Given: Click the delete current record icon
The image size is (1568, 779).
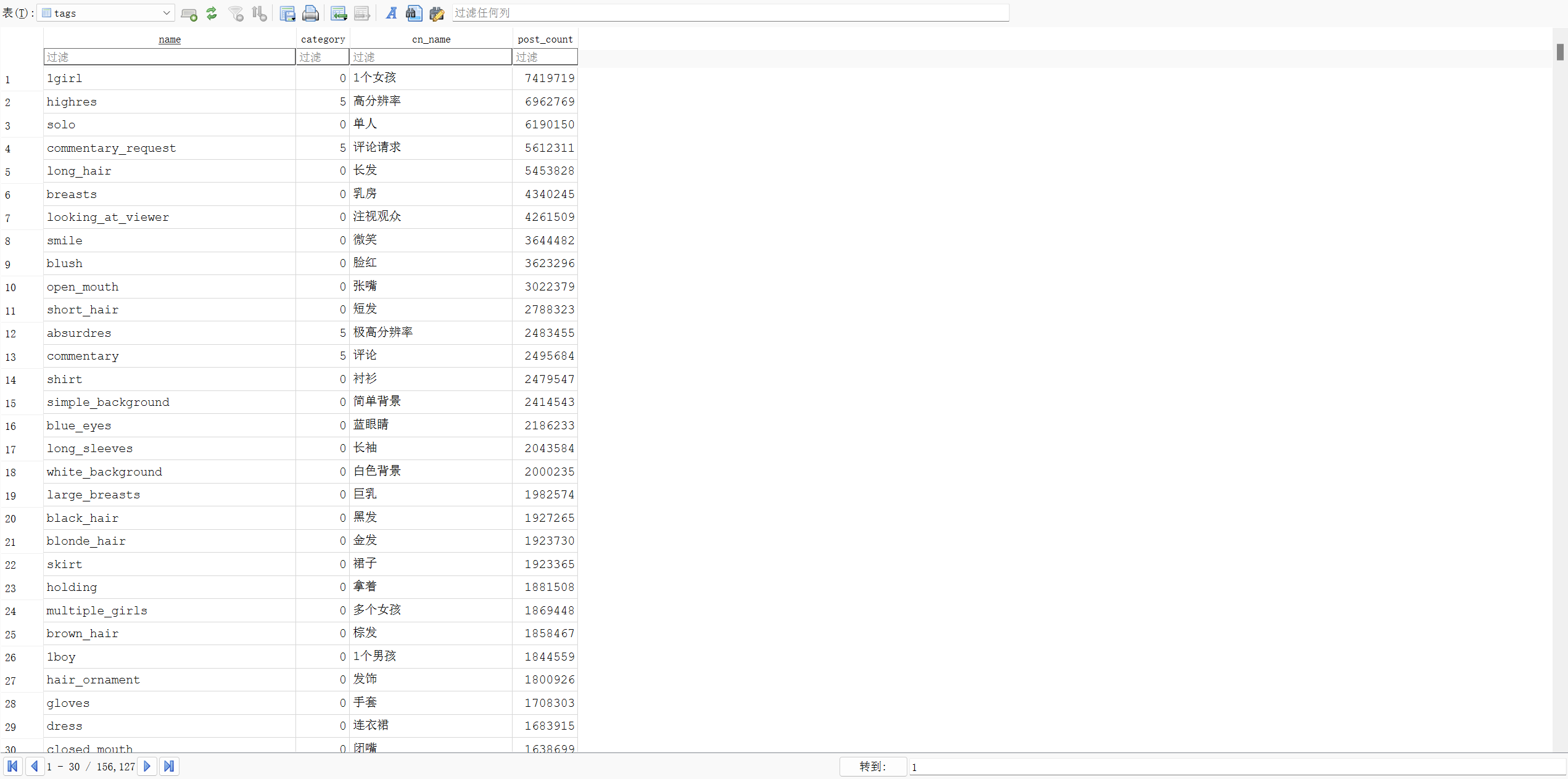Looking at the screenshot, I should pyautogui.click(x=362, y=13).
